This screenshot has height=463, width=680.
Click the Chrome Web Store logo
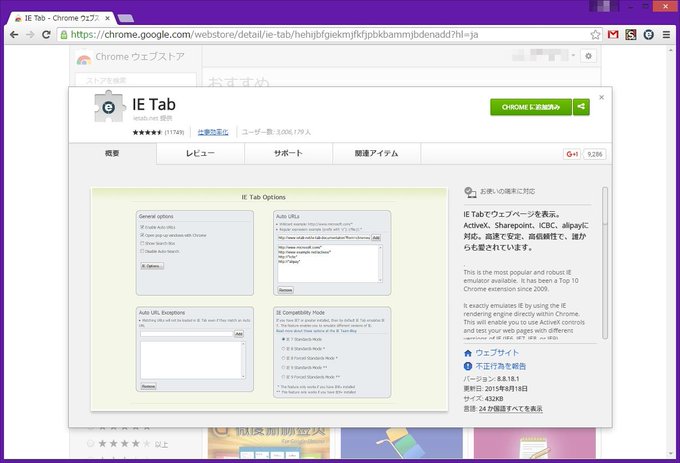coord(84,58)
